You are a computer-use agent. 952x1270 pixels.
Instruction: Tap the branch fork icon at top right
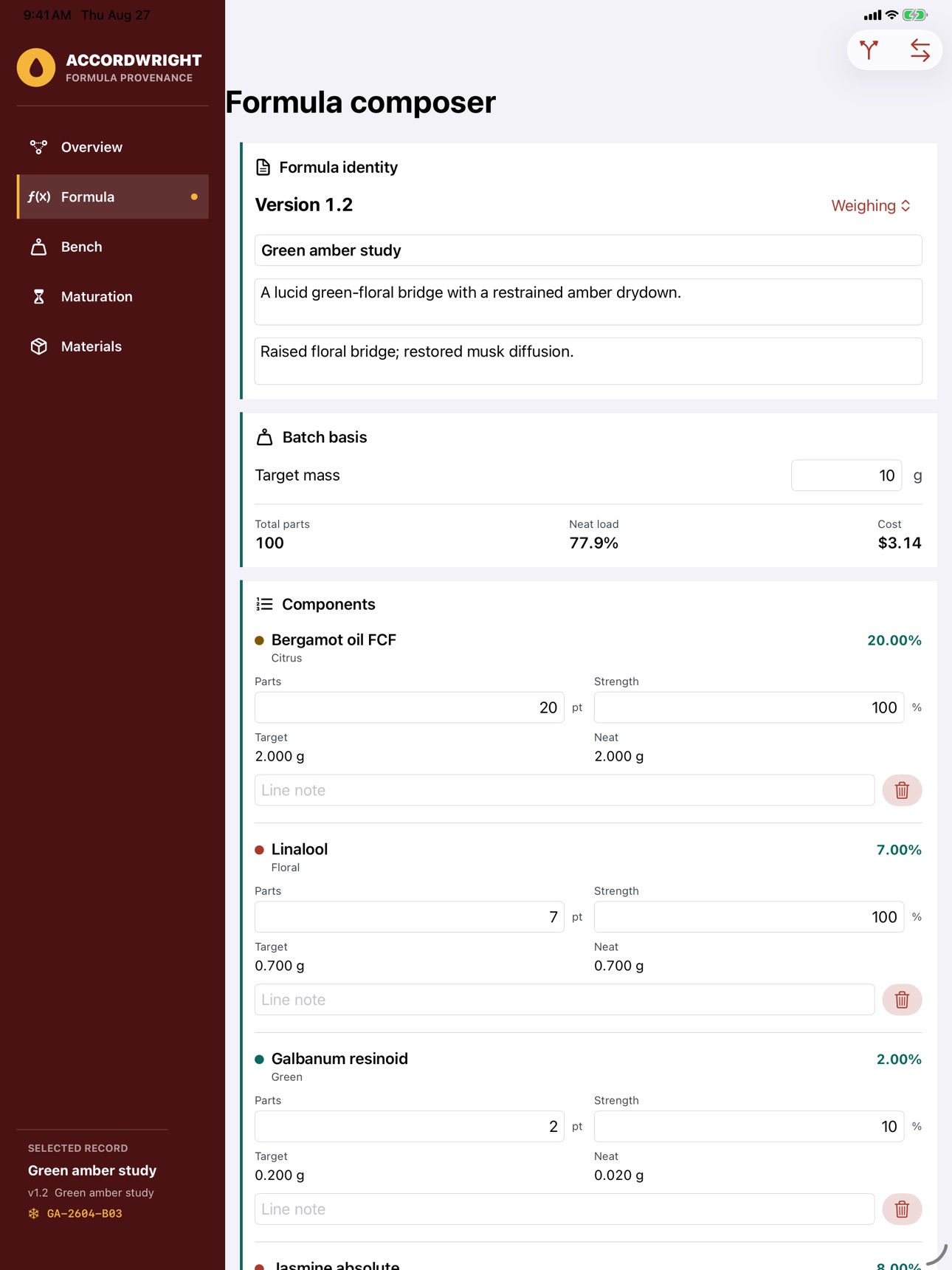click(869, 50)
